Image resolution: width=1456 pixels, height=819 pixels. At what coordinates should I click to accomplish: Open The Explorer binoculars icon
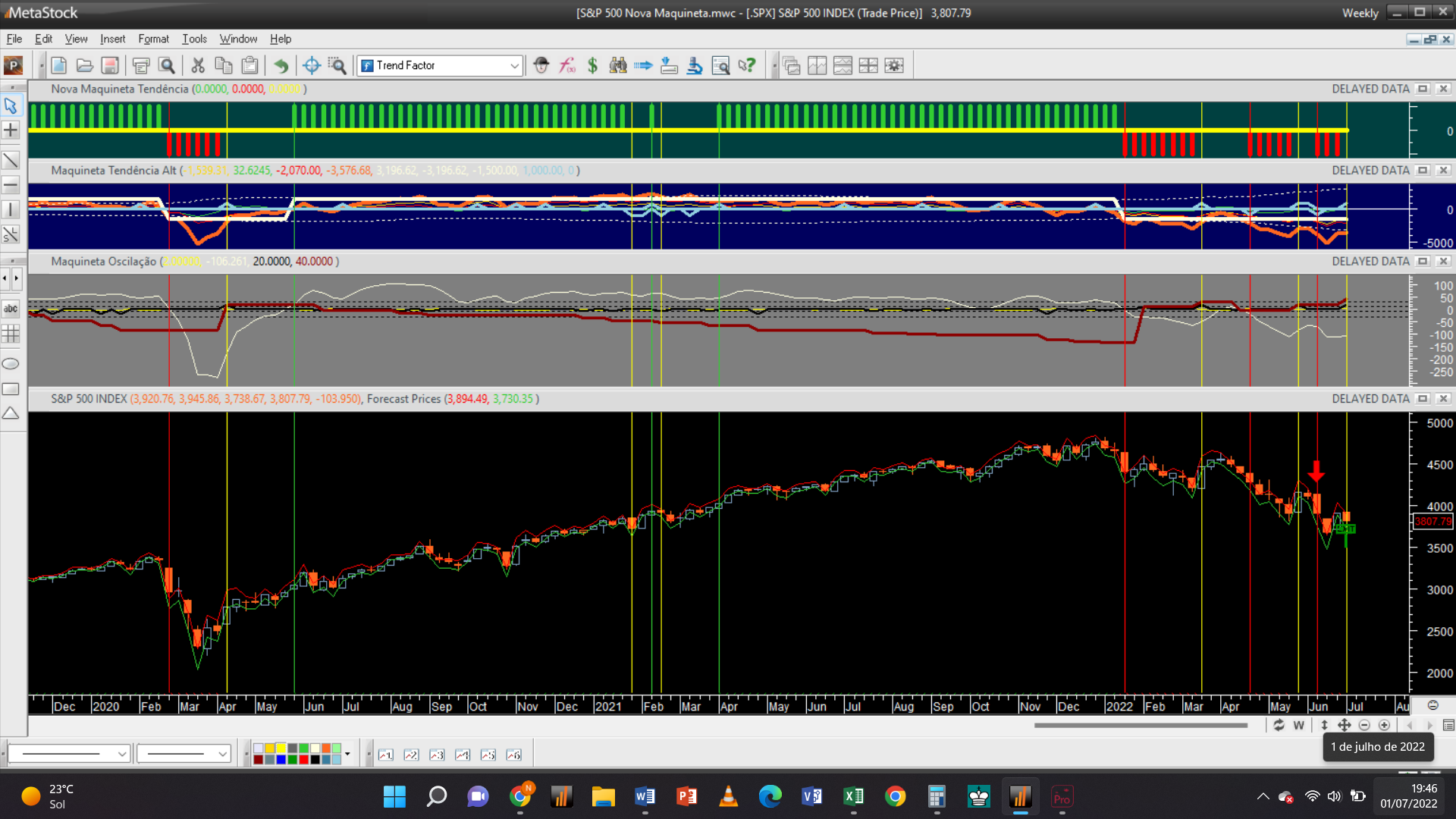pos(618,65)
